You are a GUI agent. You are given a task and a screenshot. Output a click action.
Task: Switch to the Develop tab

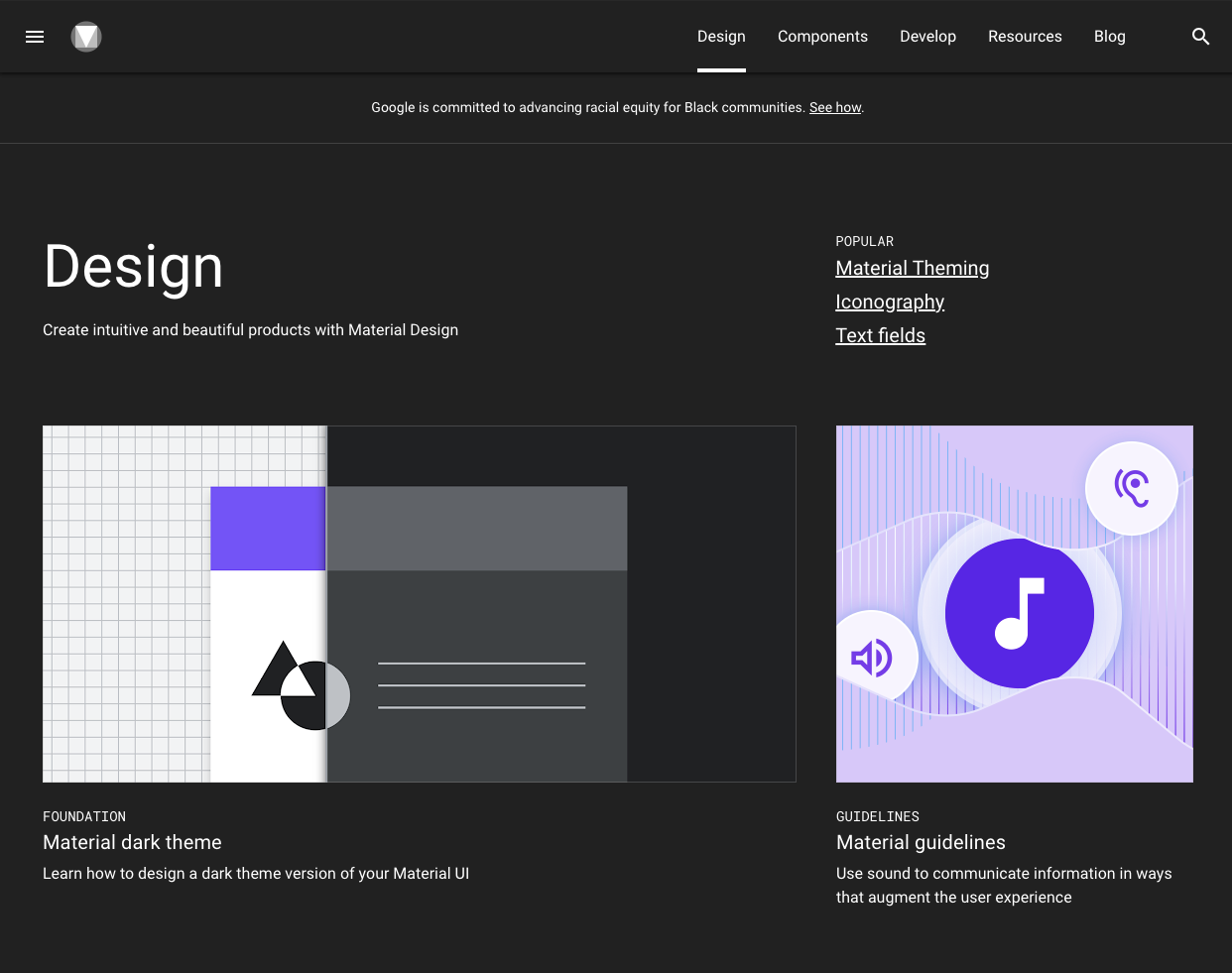click(x=927, y=37)
